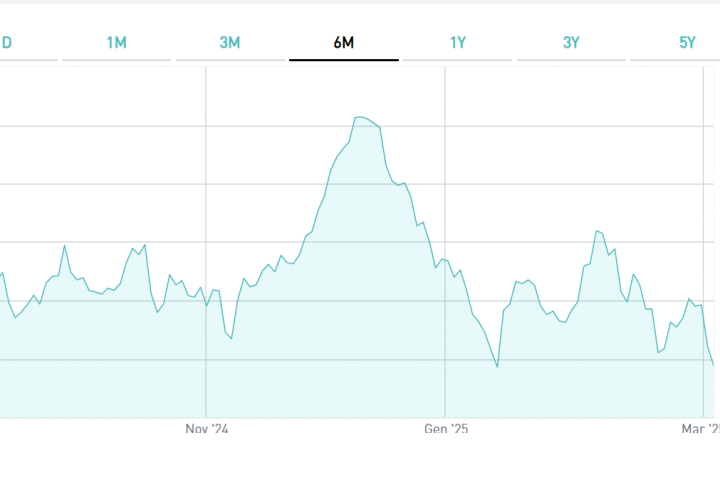This screenshot has height=480, width=720.
Task: Click the Mar '25 axis label
Action: click(700, 429)
